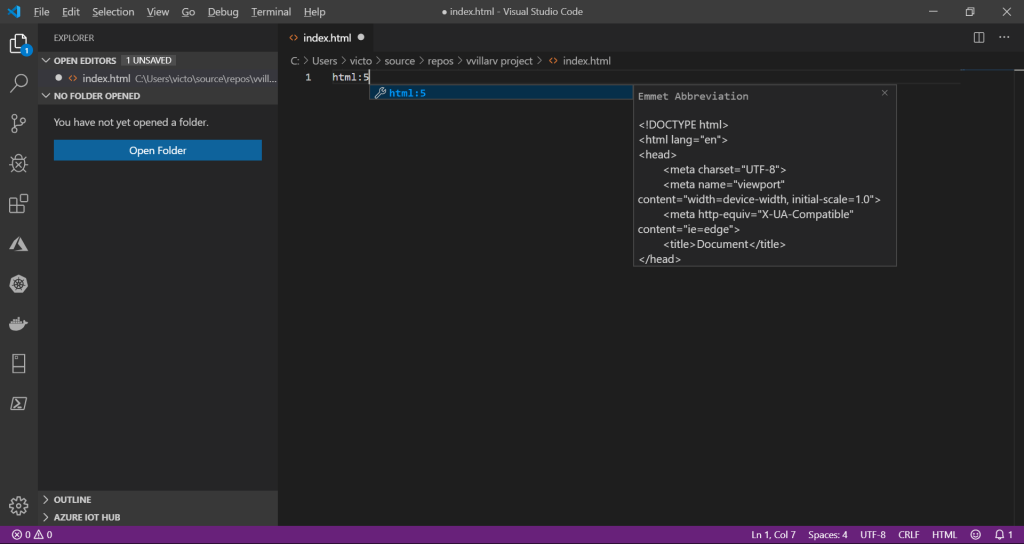Open the Source Control view icon
The width and height of the screenshot is (1024, 544).
click(x=19, y=123)
